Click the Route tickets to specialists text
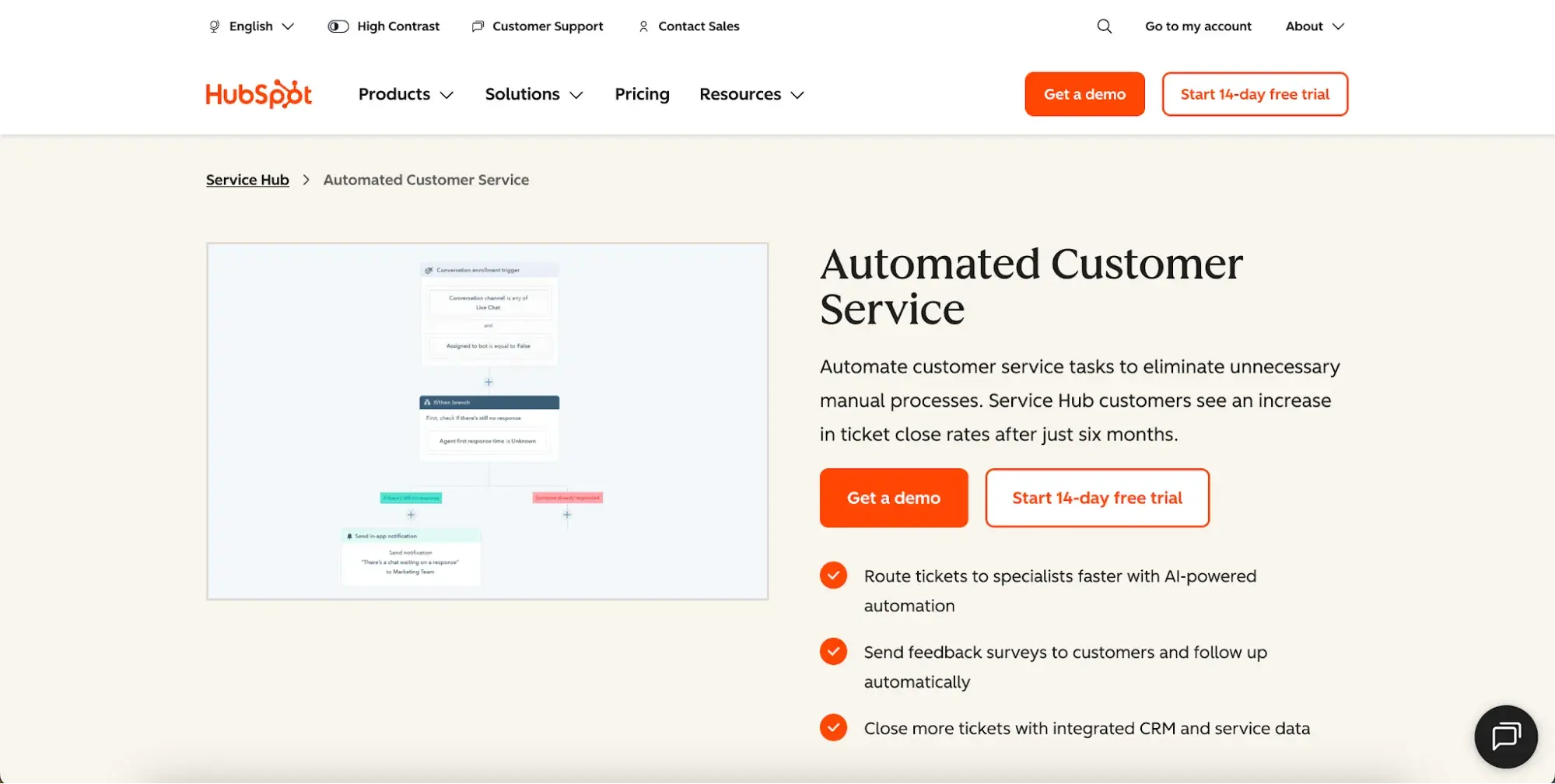The height and width of the screenshot is (784, 1555). pos(1059,591)
